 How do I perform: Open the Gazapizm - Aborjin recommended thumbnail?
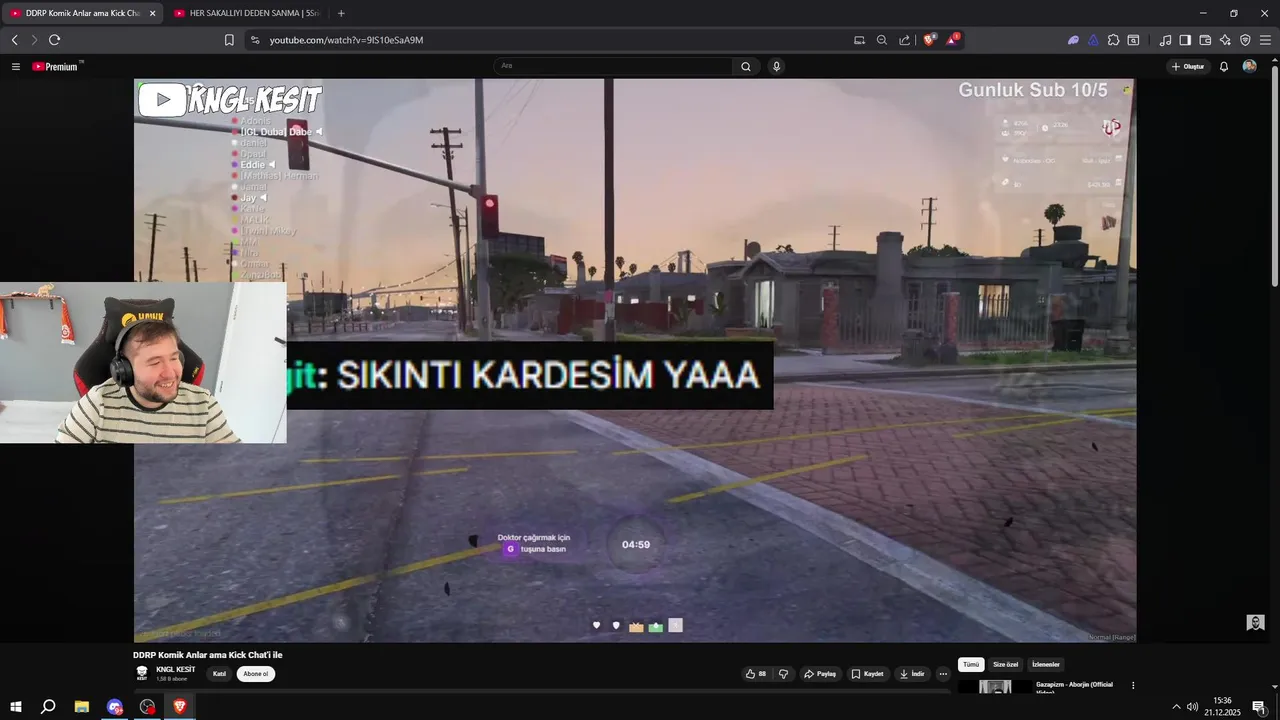click(x=995, y=687)
